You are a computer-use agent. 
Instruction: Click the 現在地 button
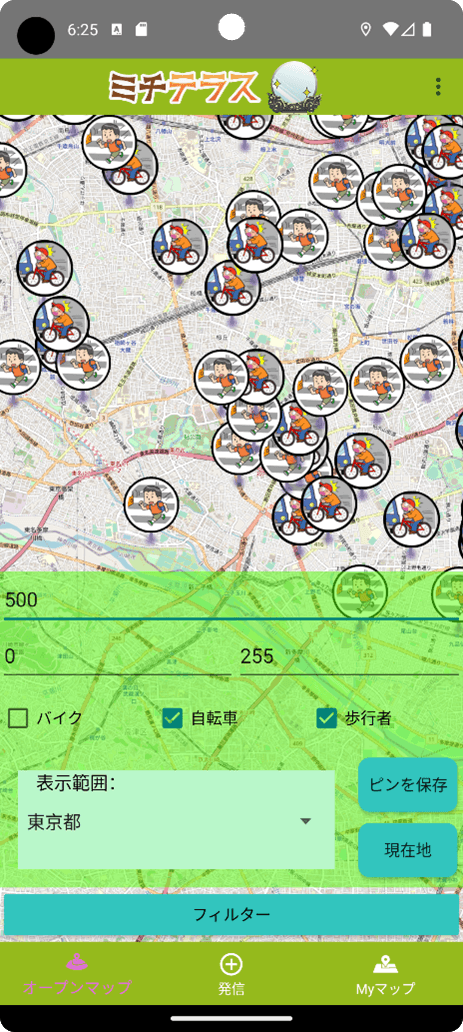[x=408, y=850]
